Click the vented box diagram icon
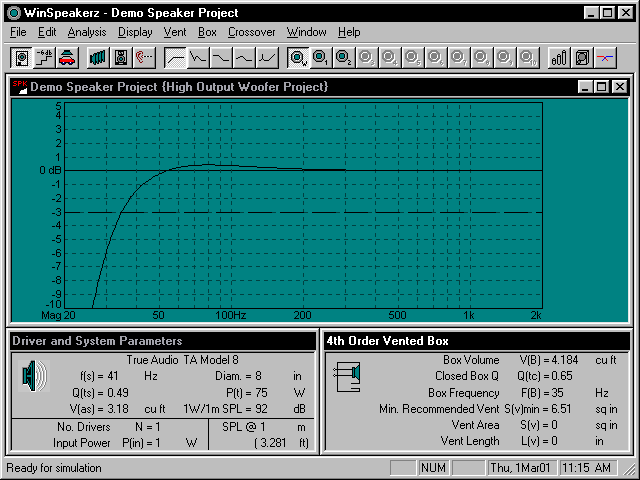The height and width of the screenshot is (480, 640). [348, 376]
